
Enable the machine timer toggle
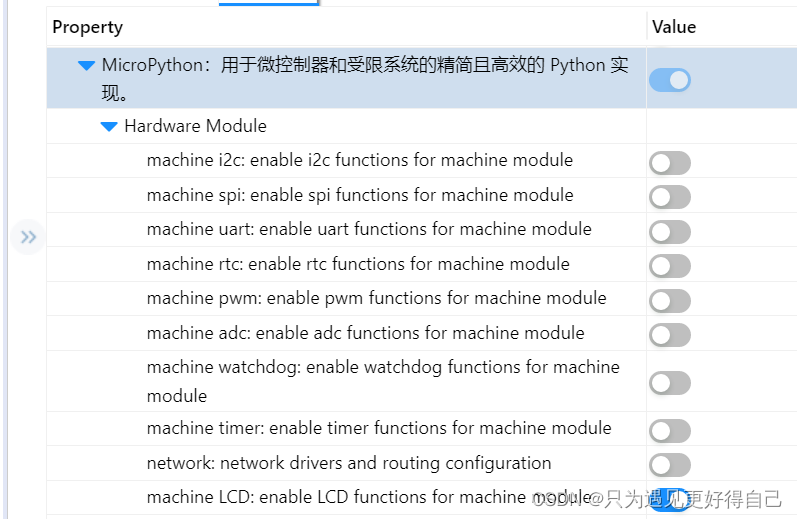click(669, 431)
